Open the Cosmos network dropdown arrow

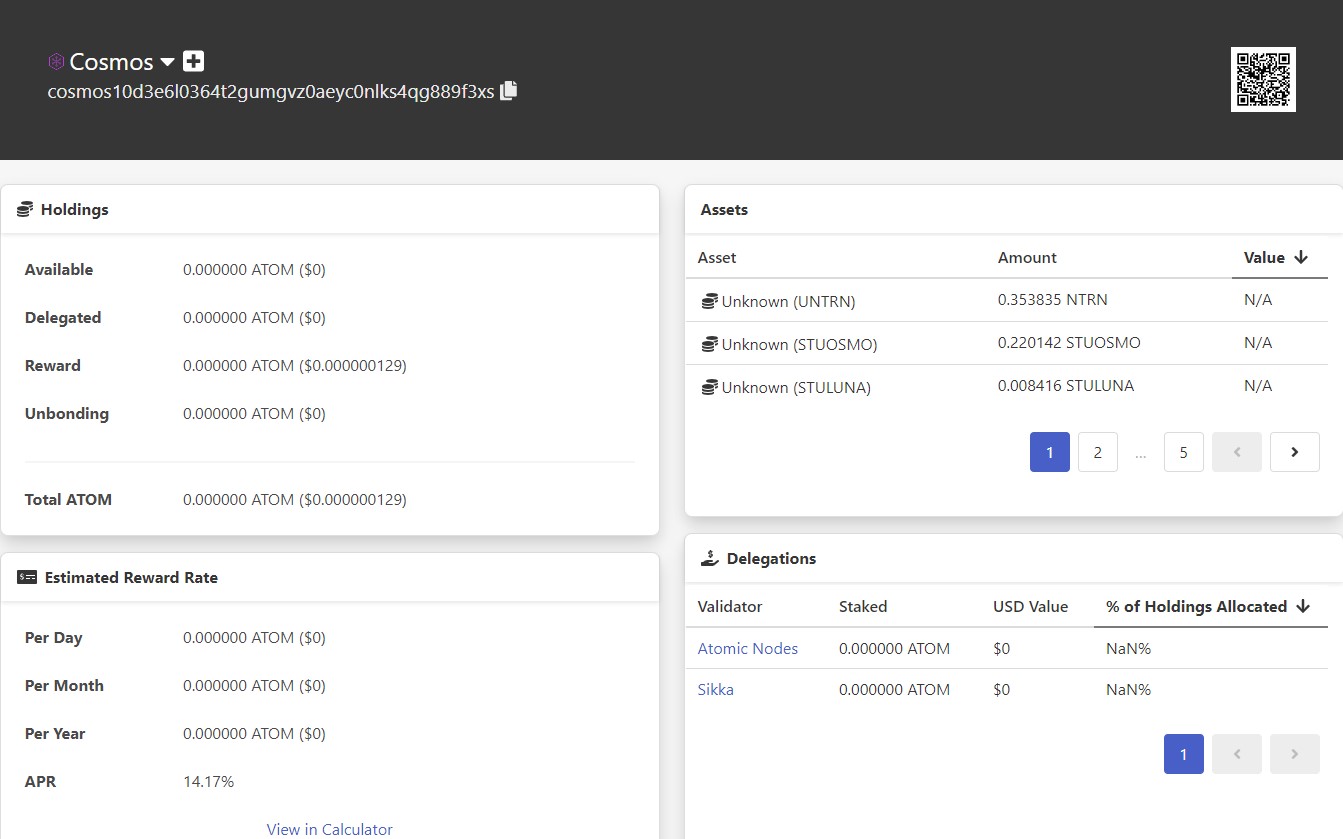point(167,62)
